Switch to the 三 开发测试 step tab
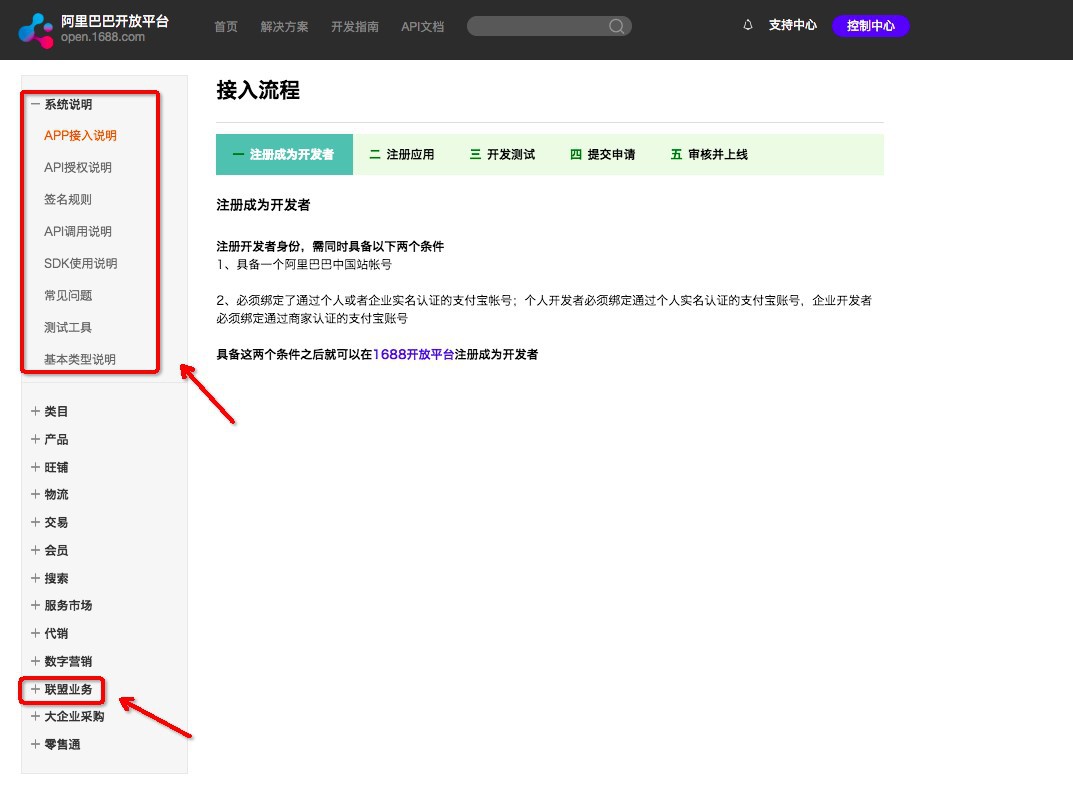 pos(502,155)
